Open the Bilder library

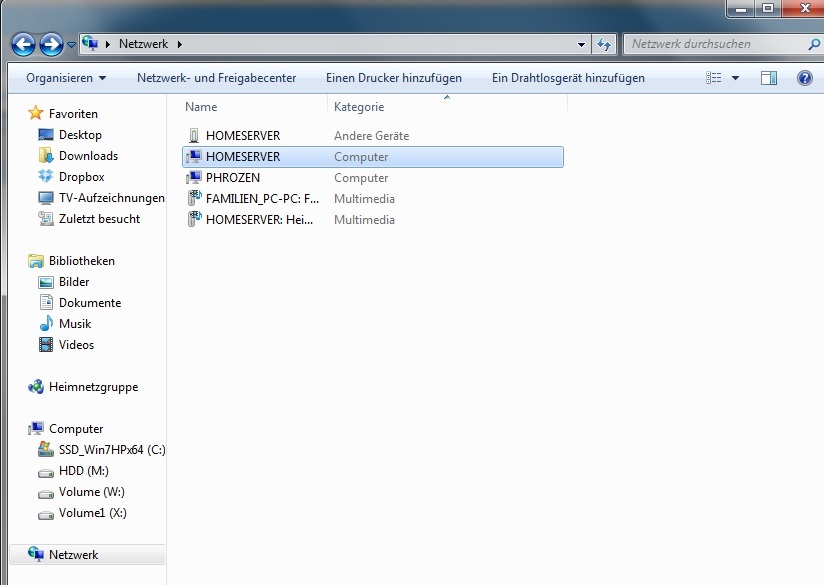coord(74,282)
